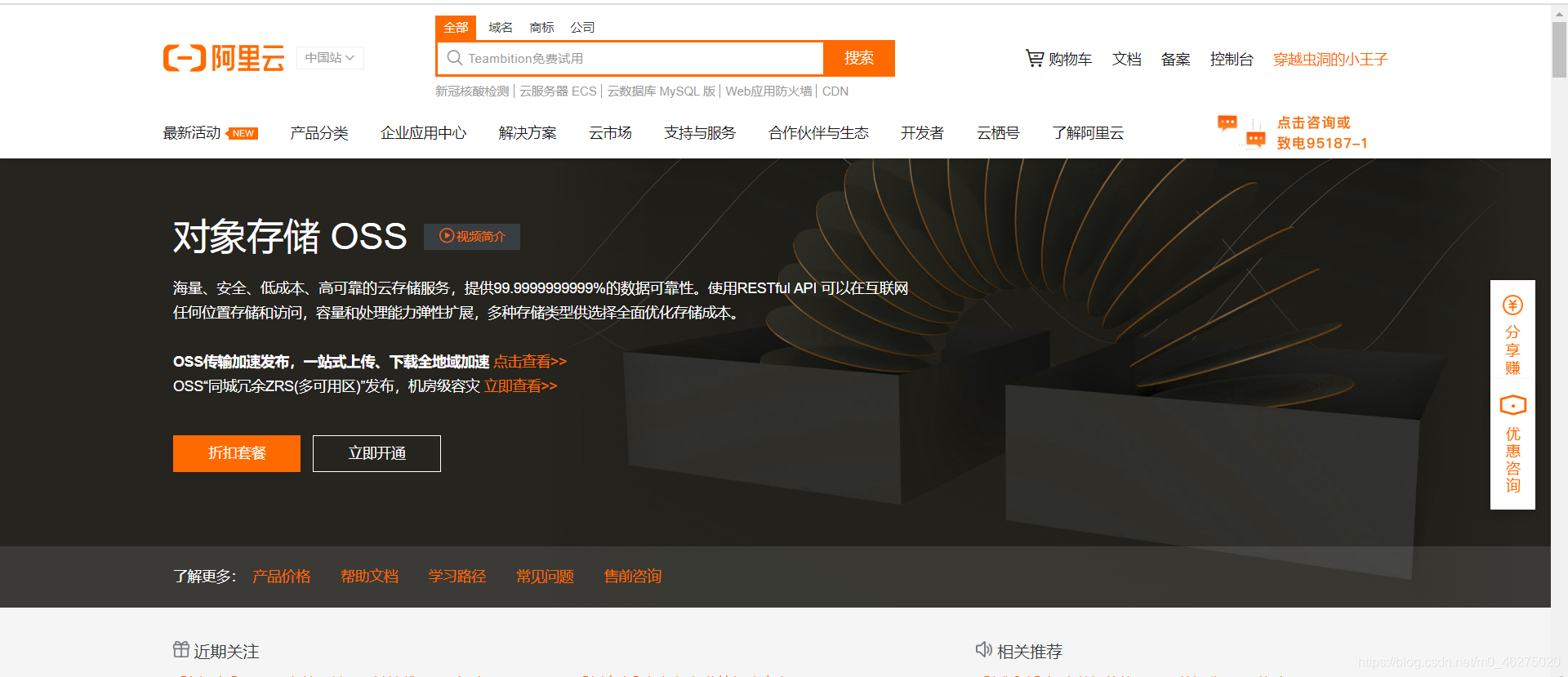Image resolution: width=1568 pixels, height=677 pixels.
Task: Click the gift icon beside 近期关注
Action: [181, 649]
